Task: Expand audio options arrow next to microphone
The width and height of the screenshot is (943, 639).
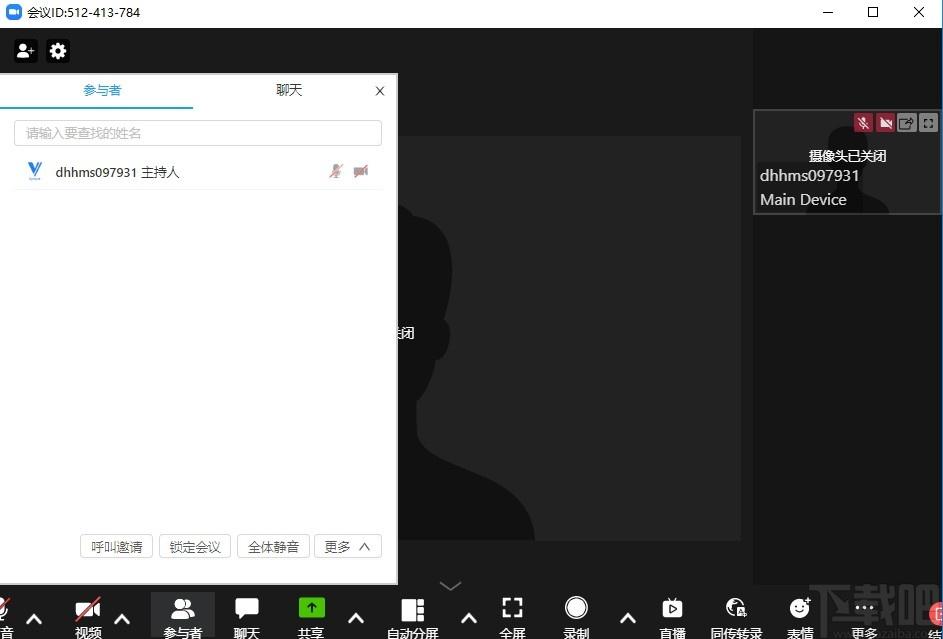Action: click(x=34, y=619)
